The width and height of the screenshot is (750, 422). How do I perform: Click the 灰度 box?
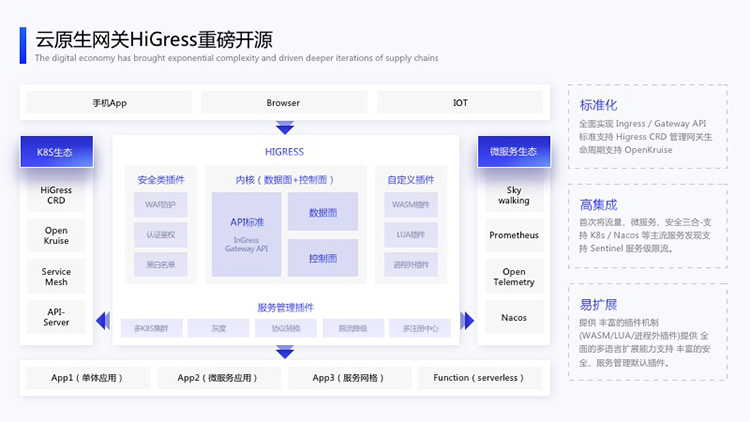coord(218,328)
